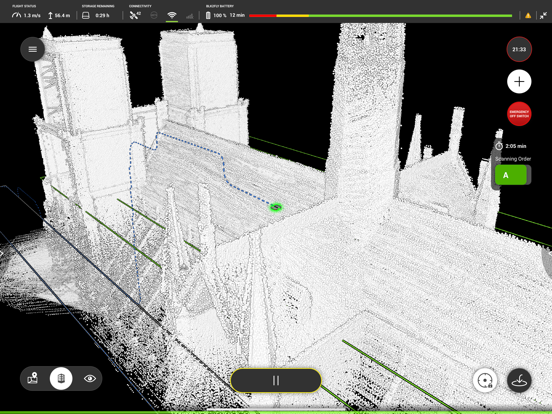
Task: Toggle the eye visibility view
Action: pyautogui.click(x=90, y=378)
